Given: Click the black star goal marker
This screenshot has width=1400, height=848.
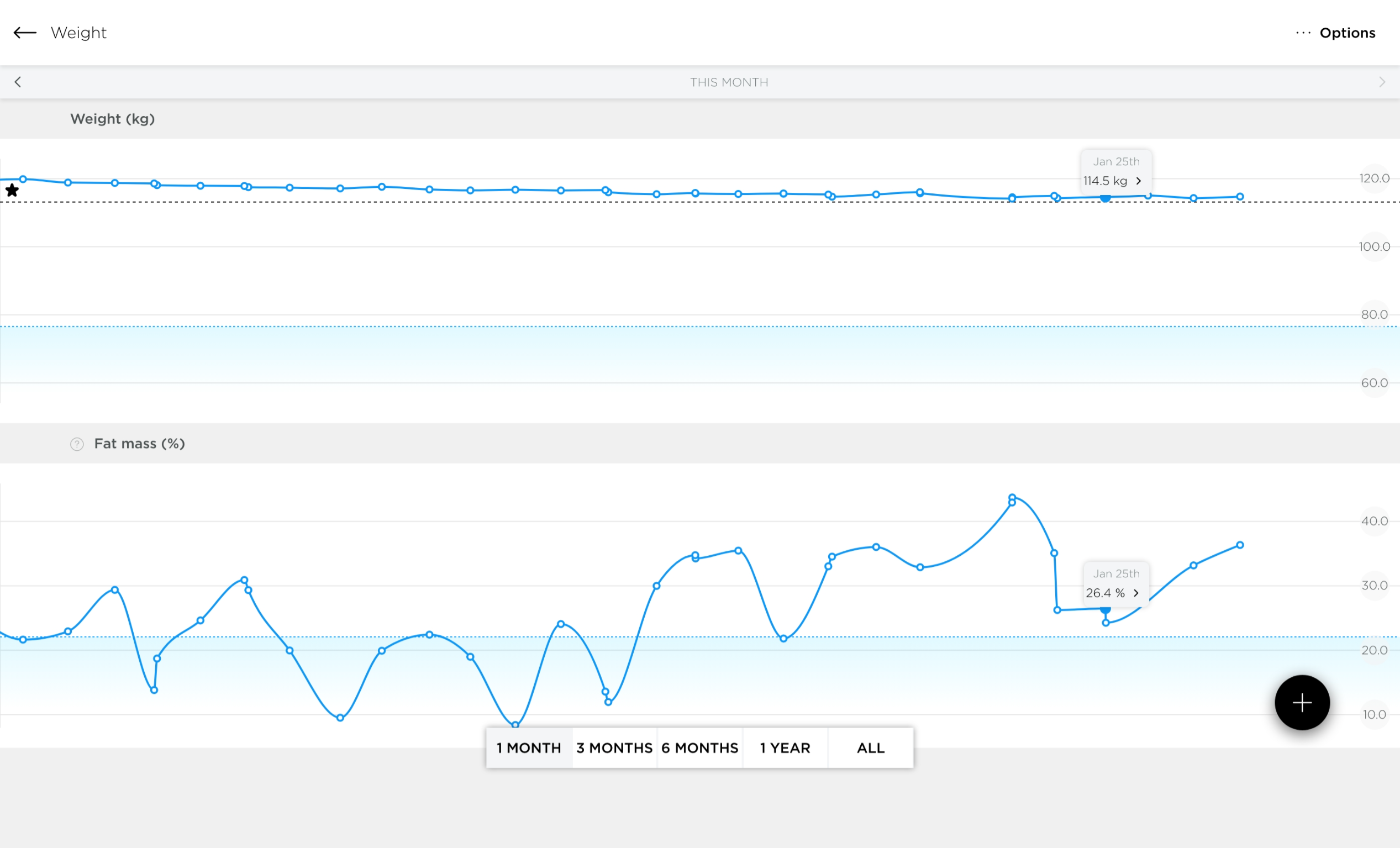Looking at the screenshot, I should (x=12, y=190).
